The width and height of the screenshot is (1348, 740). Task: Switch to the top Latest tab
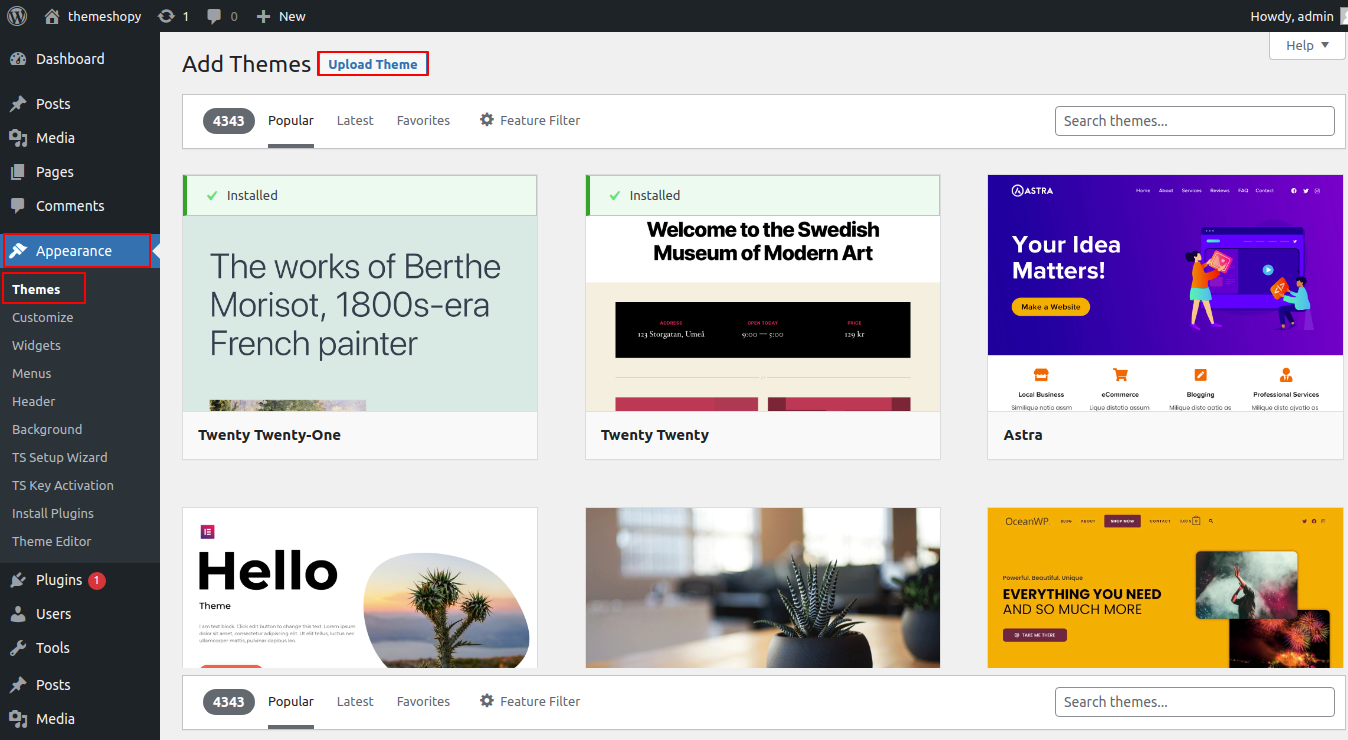click(x=355, y=120)
